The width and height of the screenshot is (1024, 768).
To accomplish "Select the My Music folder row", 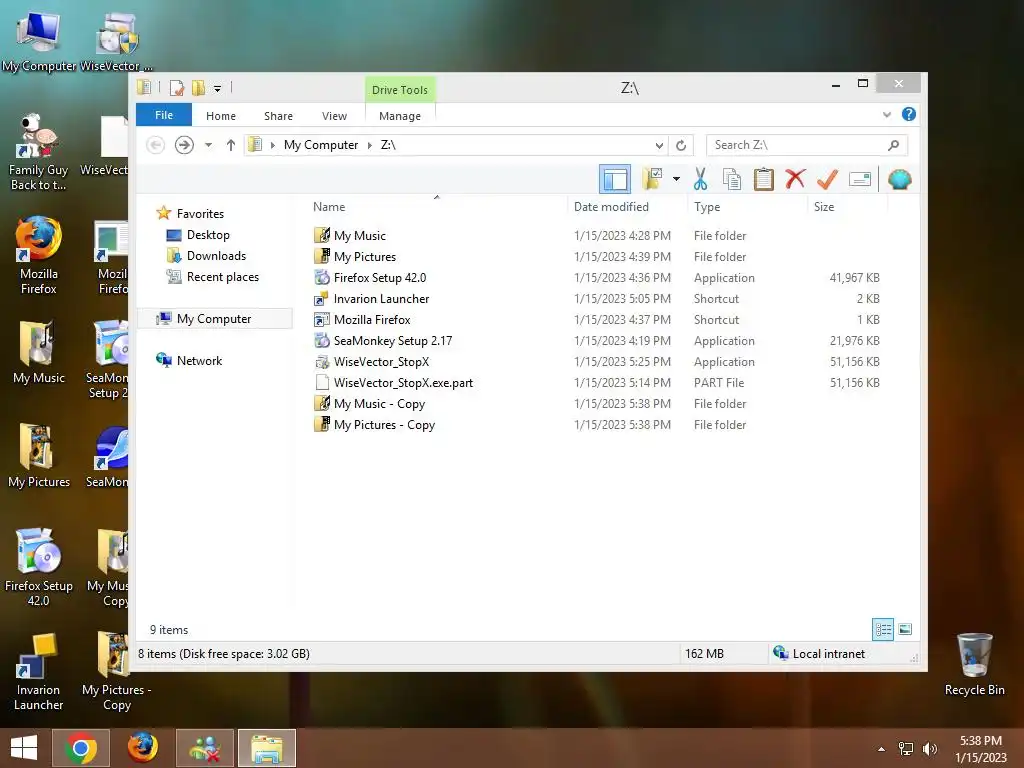I will [x=596, y=236].
